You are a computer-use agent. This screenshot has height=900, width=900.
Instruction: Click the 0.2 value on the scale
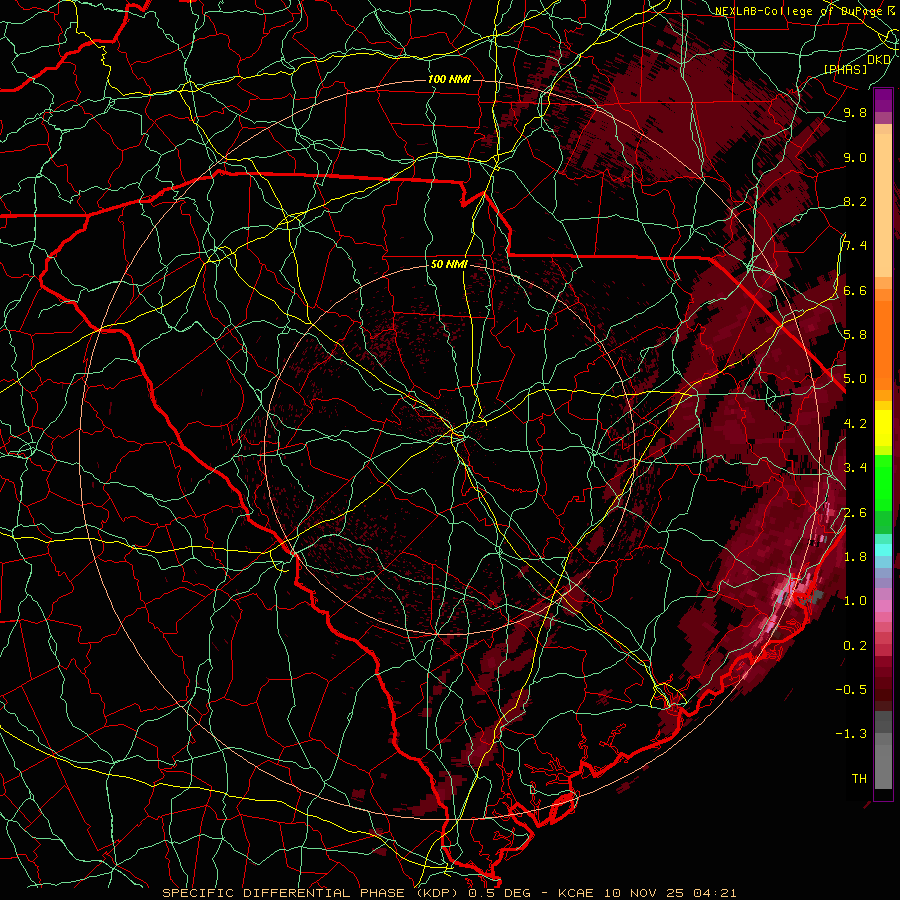click(x=855, y=646)
